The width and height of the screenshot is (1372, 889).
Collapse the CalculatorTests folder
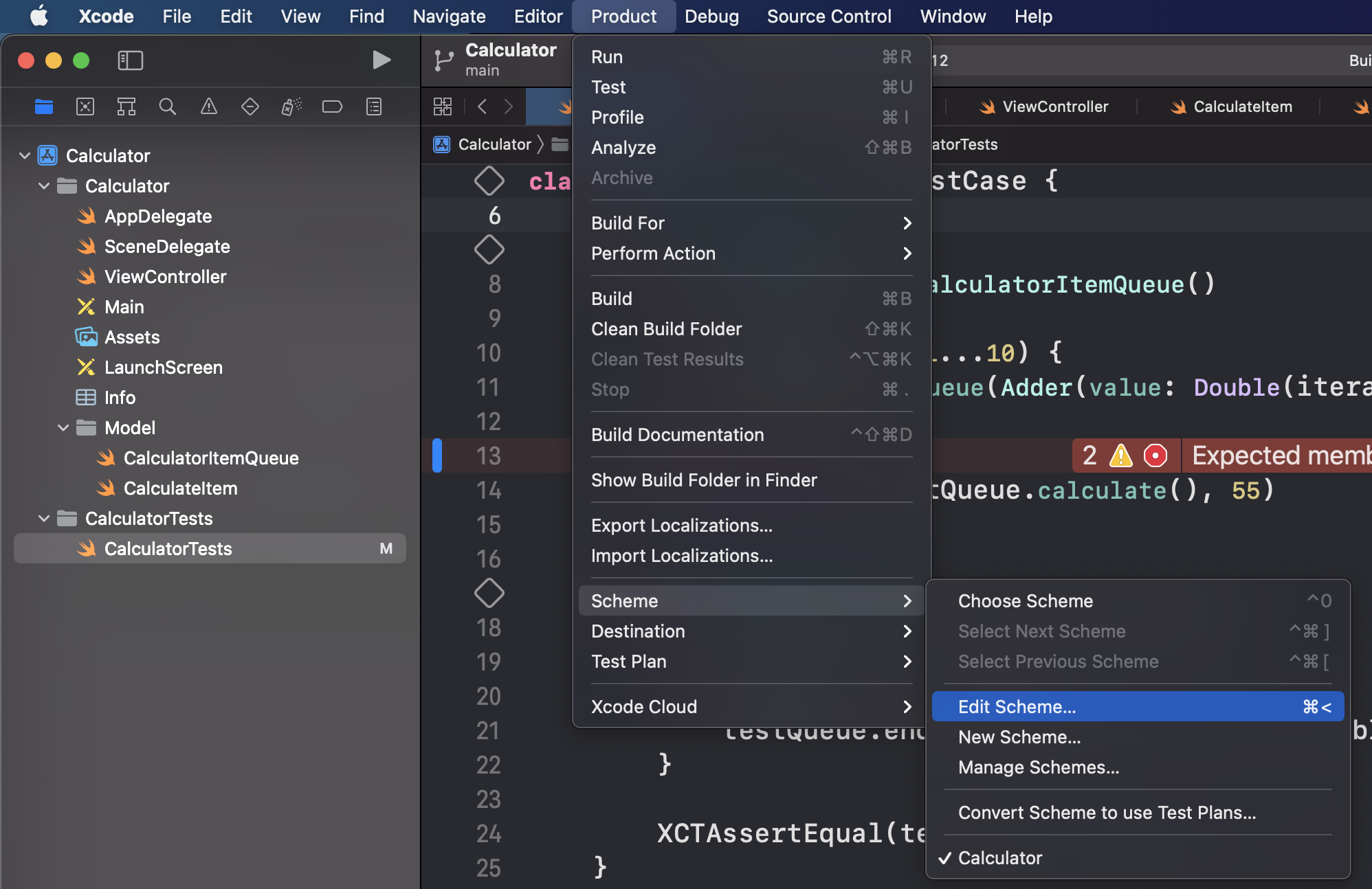(x=44, y=519)
